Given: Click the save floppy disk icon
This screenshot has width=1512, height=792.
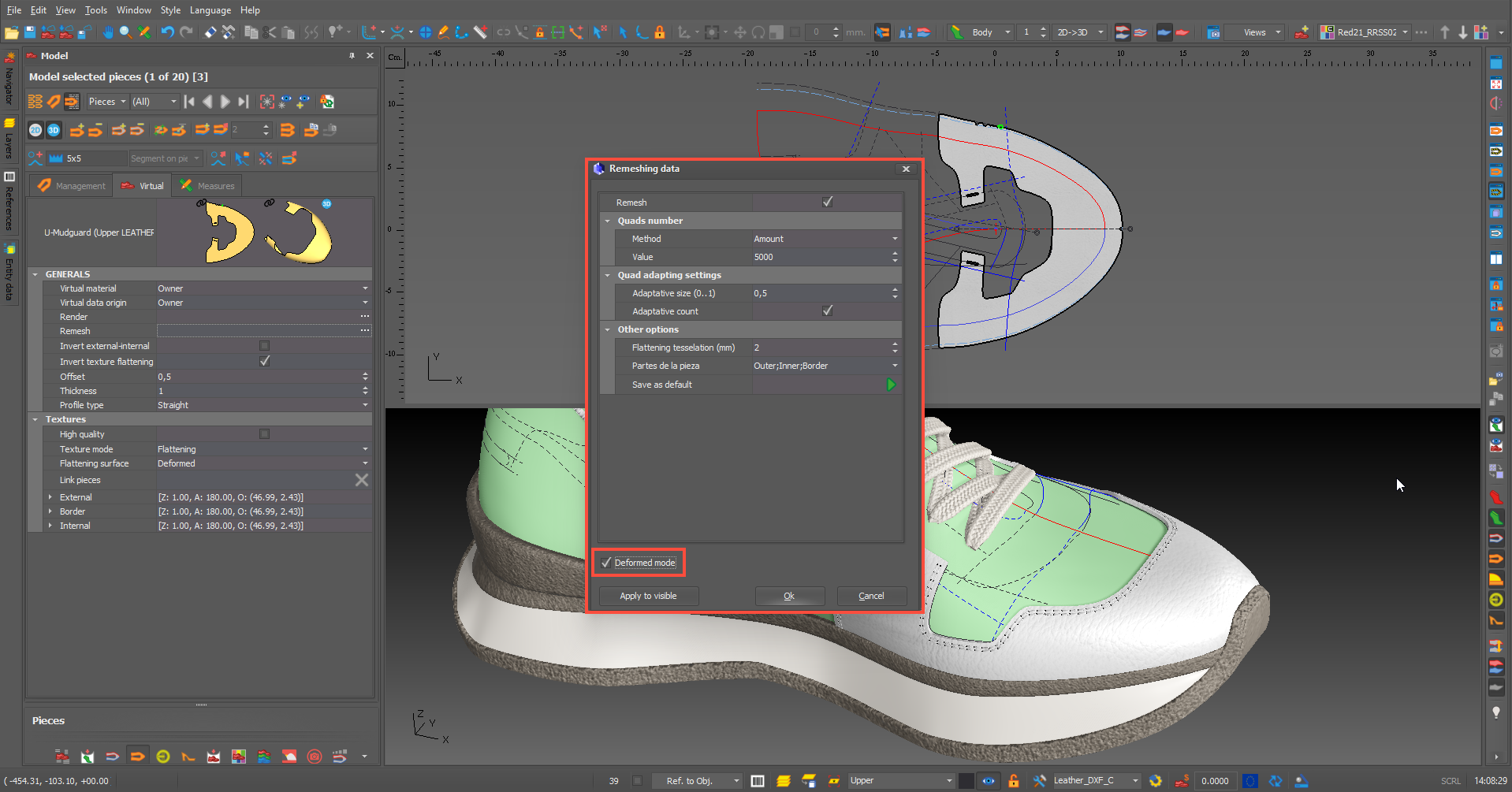Looking at the screenshot, I should [x=30, y=32].
